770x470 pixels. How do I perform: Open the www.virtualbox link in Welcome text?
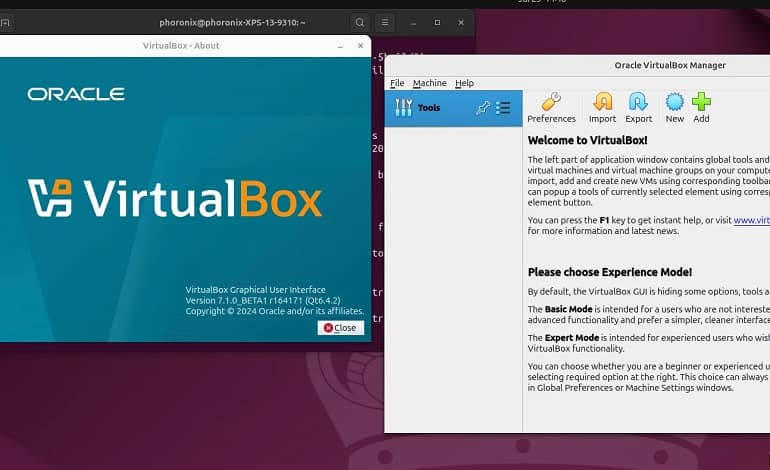pos(751,220)
